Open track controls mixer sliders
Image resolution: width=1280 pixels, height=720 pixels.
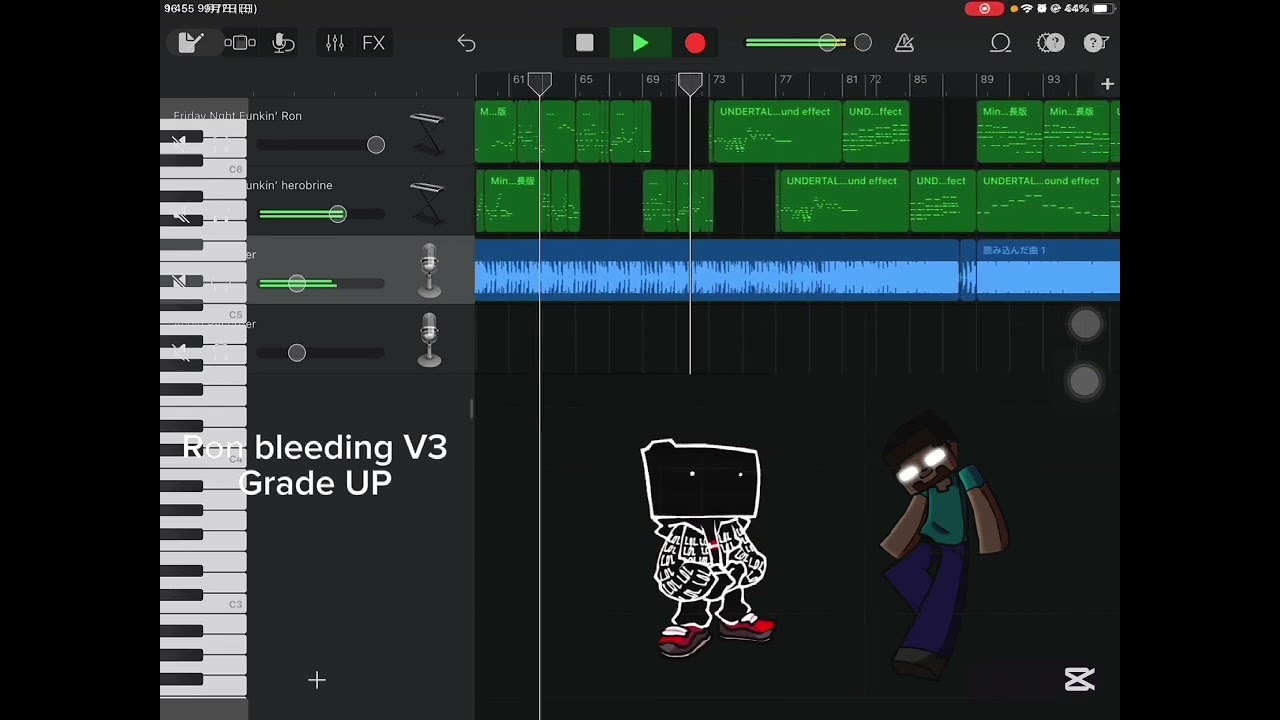click(x=335, y=43)
